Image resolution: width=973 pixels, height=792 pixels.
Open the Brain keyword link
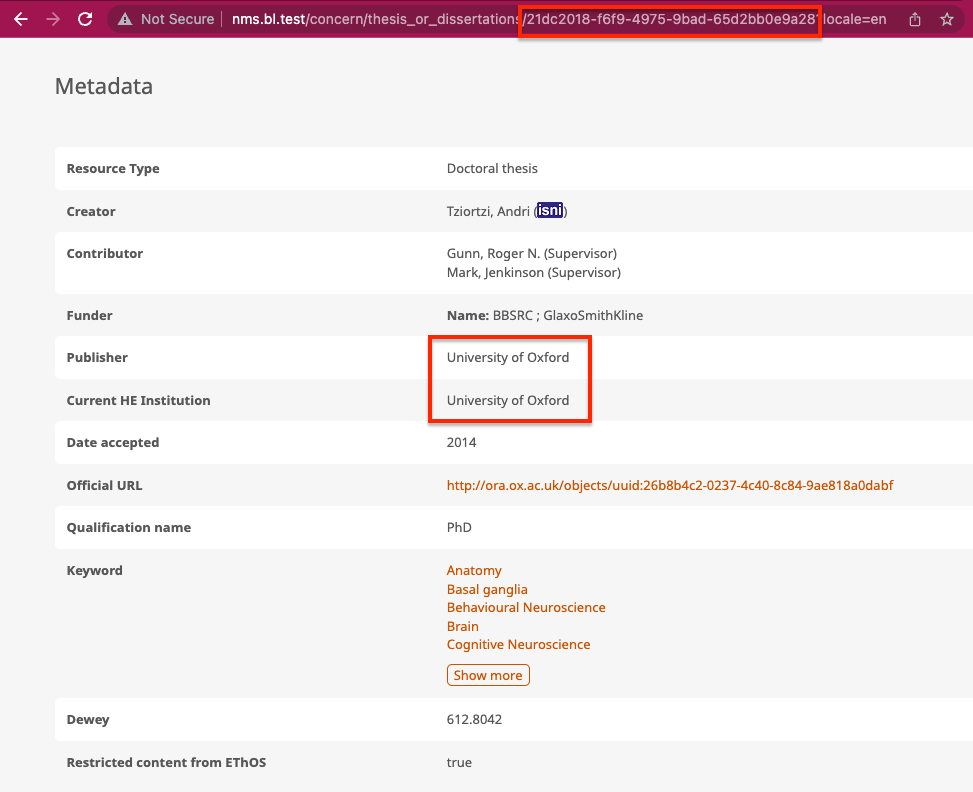(x=462, y=626)
